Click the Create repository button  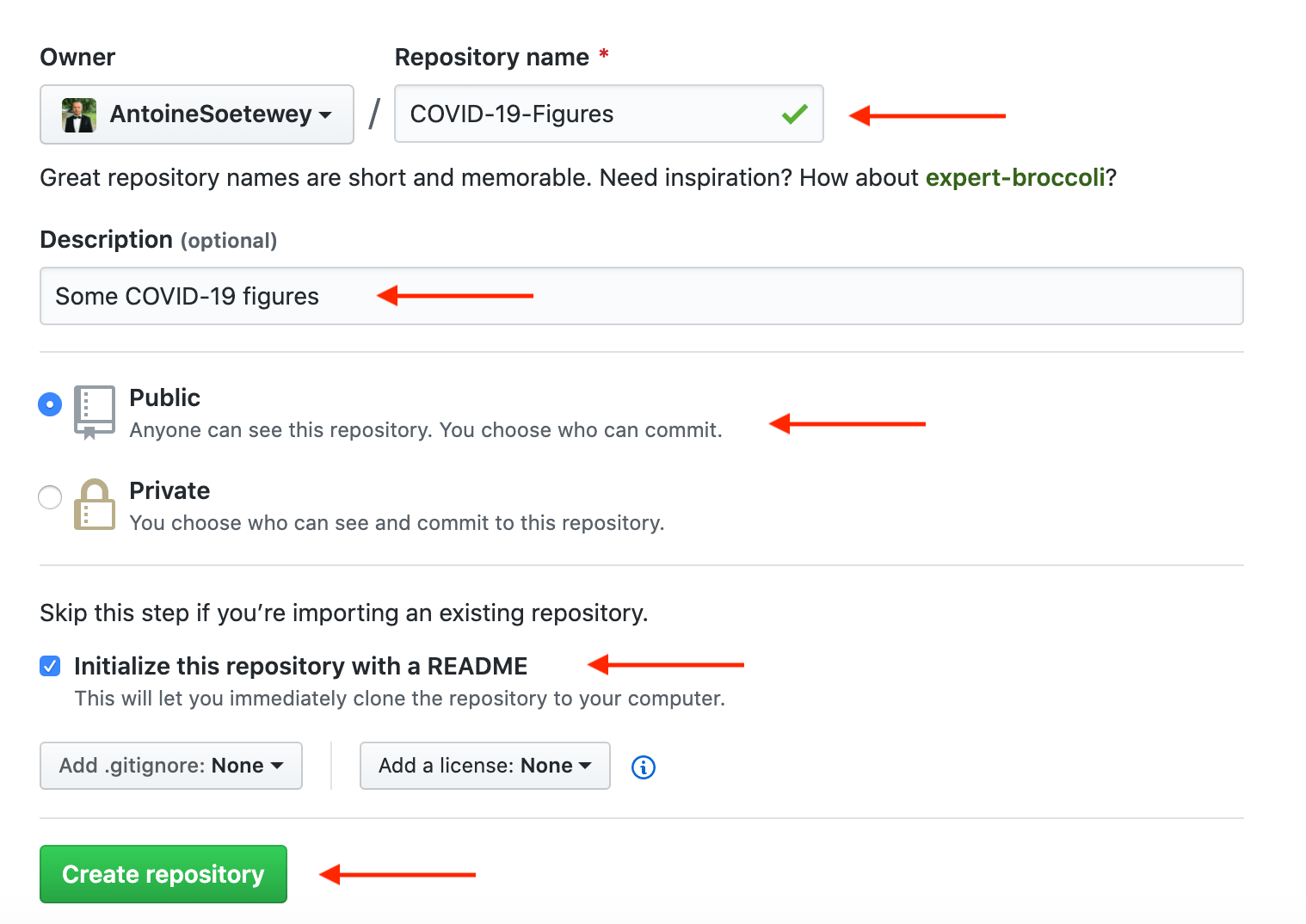(x=163, y=873)
